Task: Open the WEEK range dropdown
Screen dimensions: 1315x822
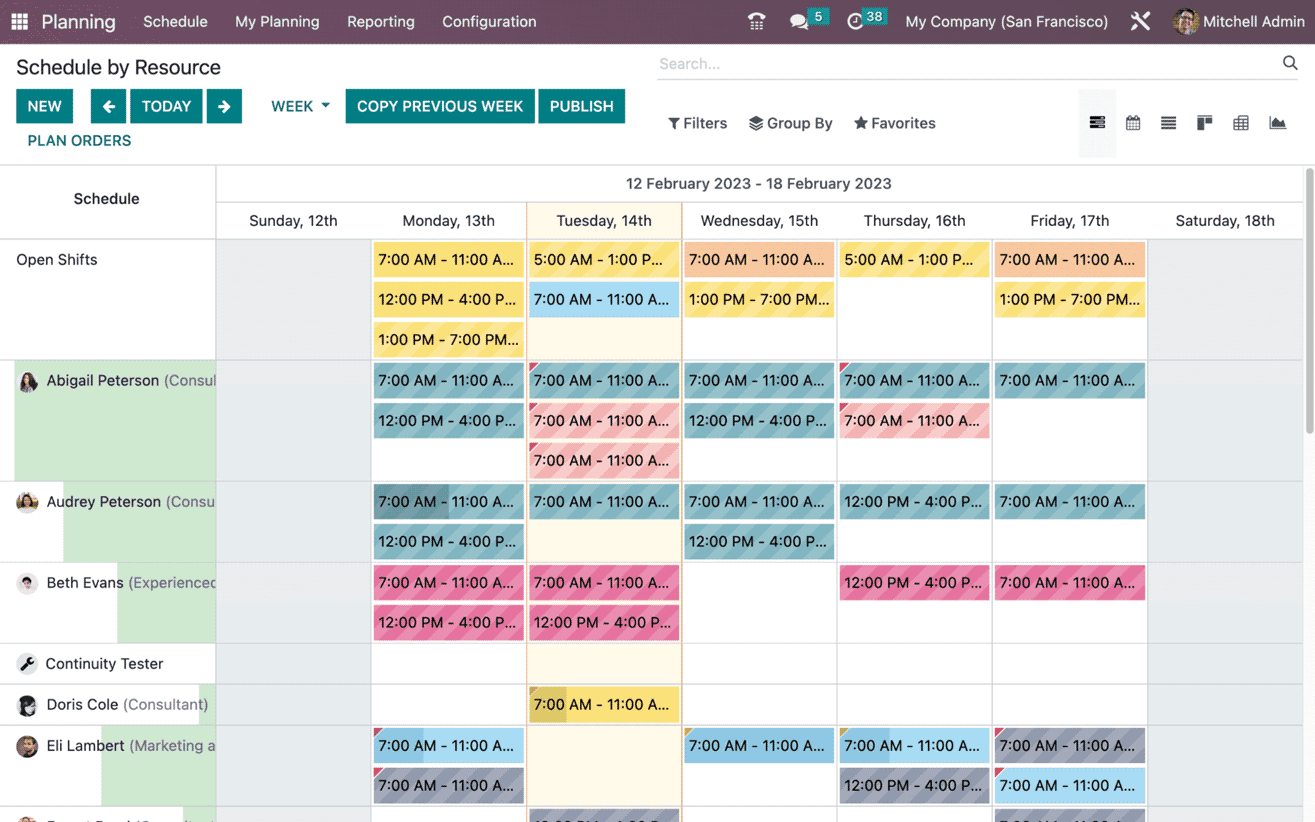Action: pyautogui.click(x=299, y=105)
